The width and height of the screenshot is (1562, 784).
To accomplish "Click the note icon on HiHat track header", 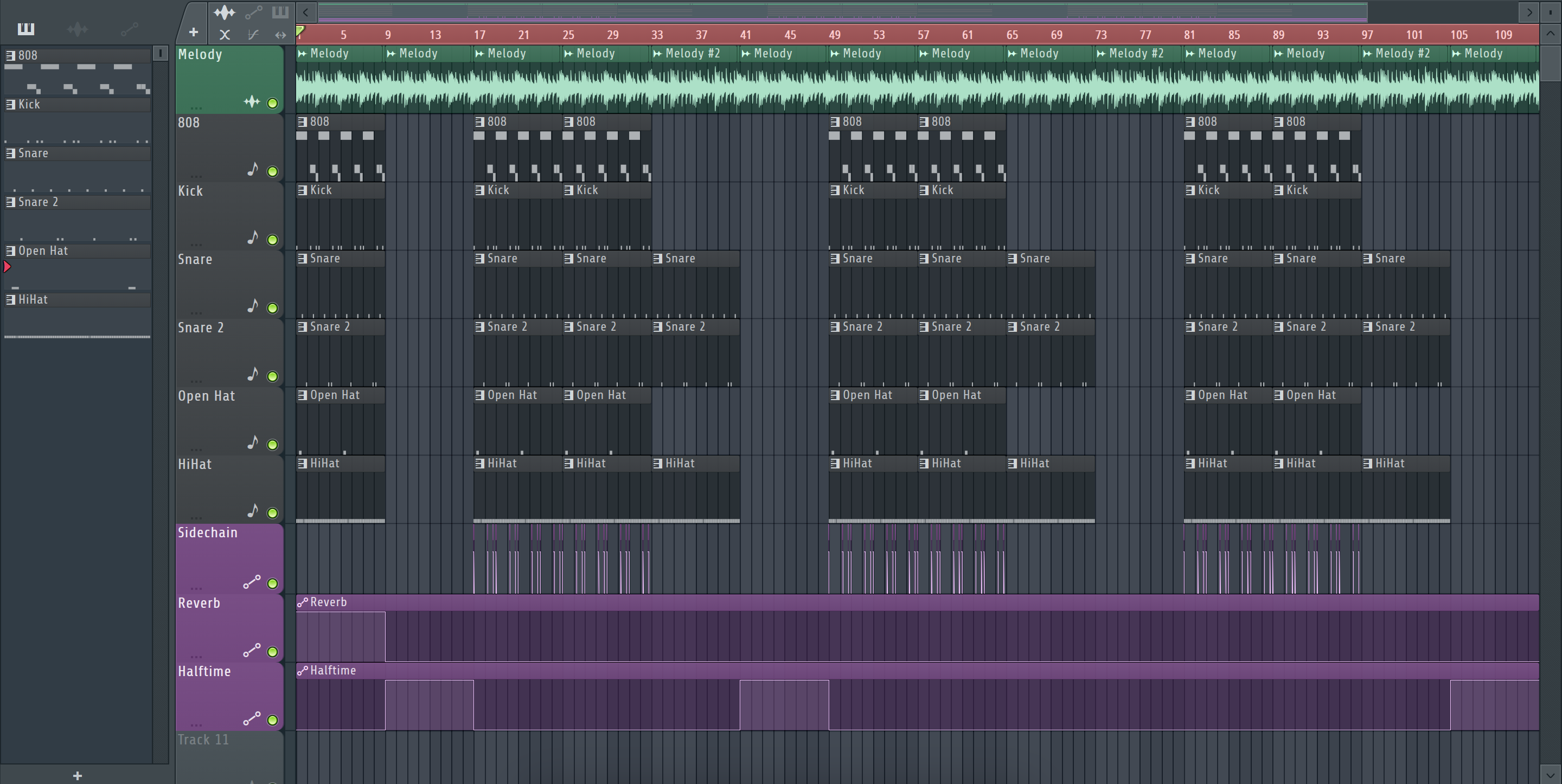I will tap(253, 511).
